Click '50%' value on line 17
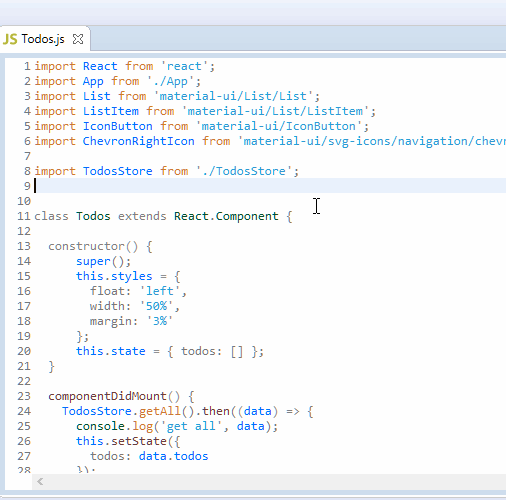 pyautogui.click(x=156, y=306)
